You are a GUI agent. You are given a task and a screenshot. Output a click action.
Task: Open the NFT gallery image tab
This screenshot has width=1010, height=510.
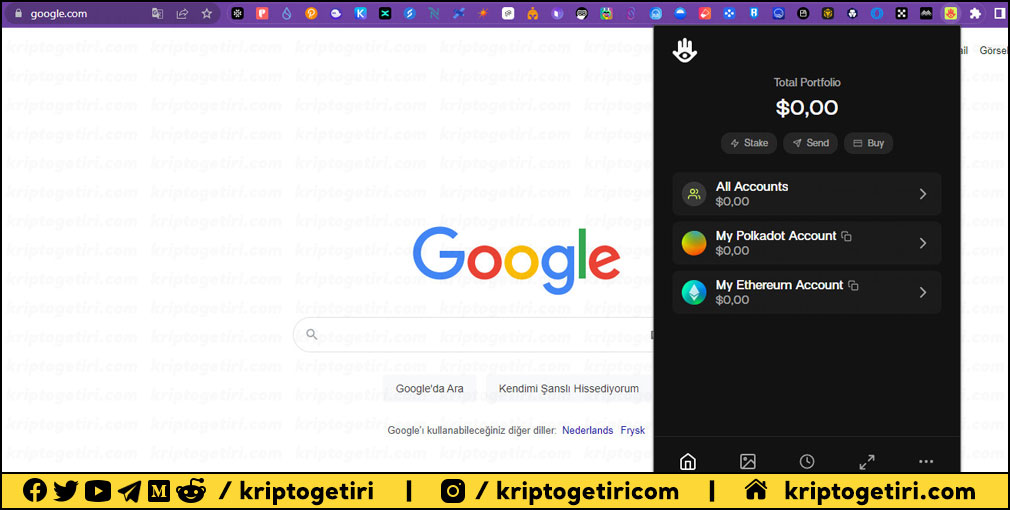[x=748, y=462]
